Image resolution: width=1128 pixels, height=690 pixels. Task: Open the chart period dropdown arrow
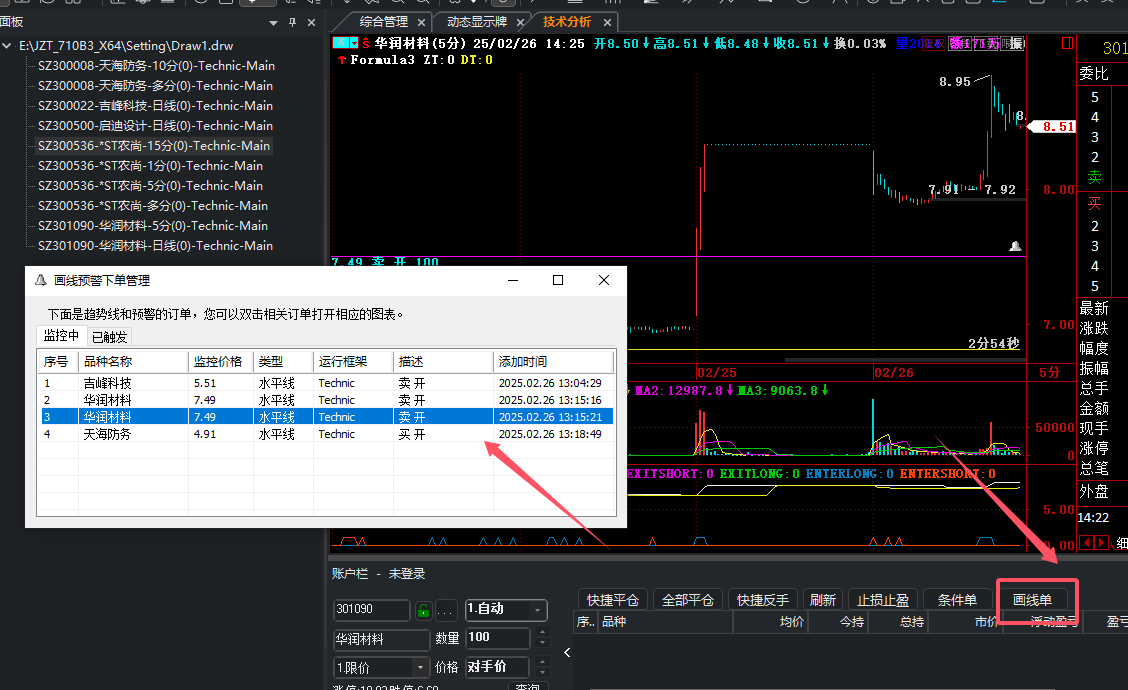point(354,43)
